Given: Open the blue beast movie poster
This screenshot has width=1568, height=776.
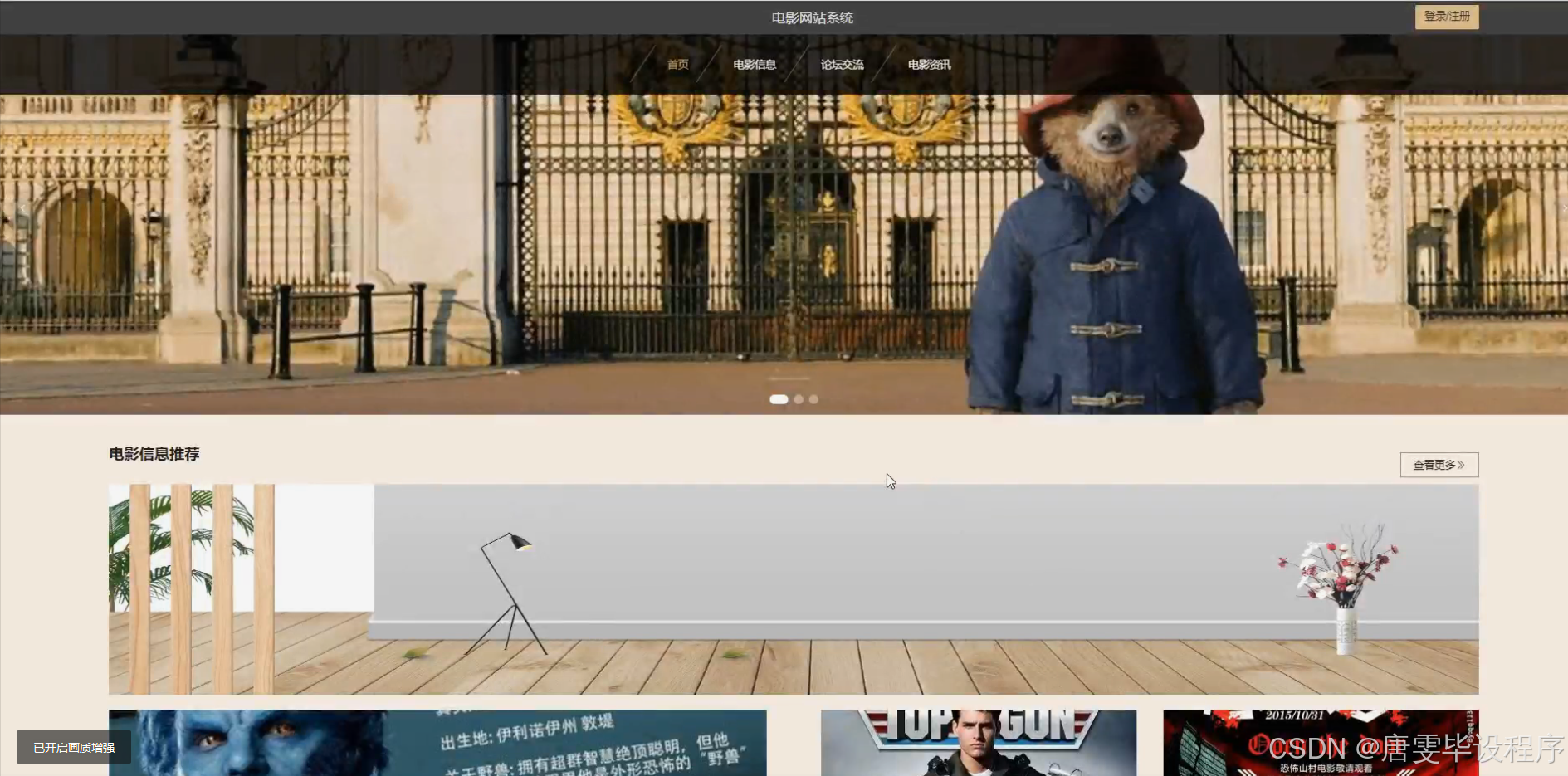Looking at the screenshot, I should click(x=437, y=743).
